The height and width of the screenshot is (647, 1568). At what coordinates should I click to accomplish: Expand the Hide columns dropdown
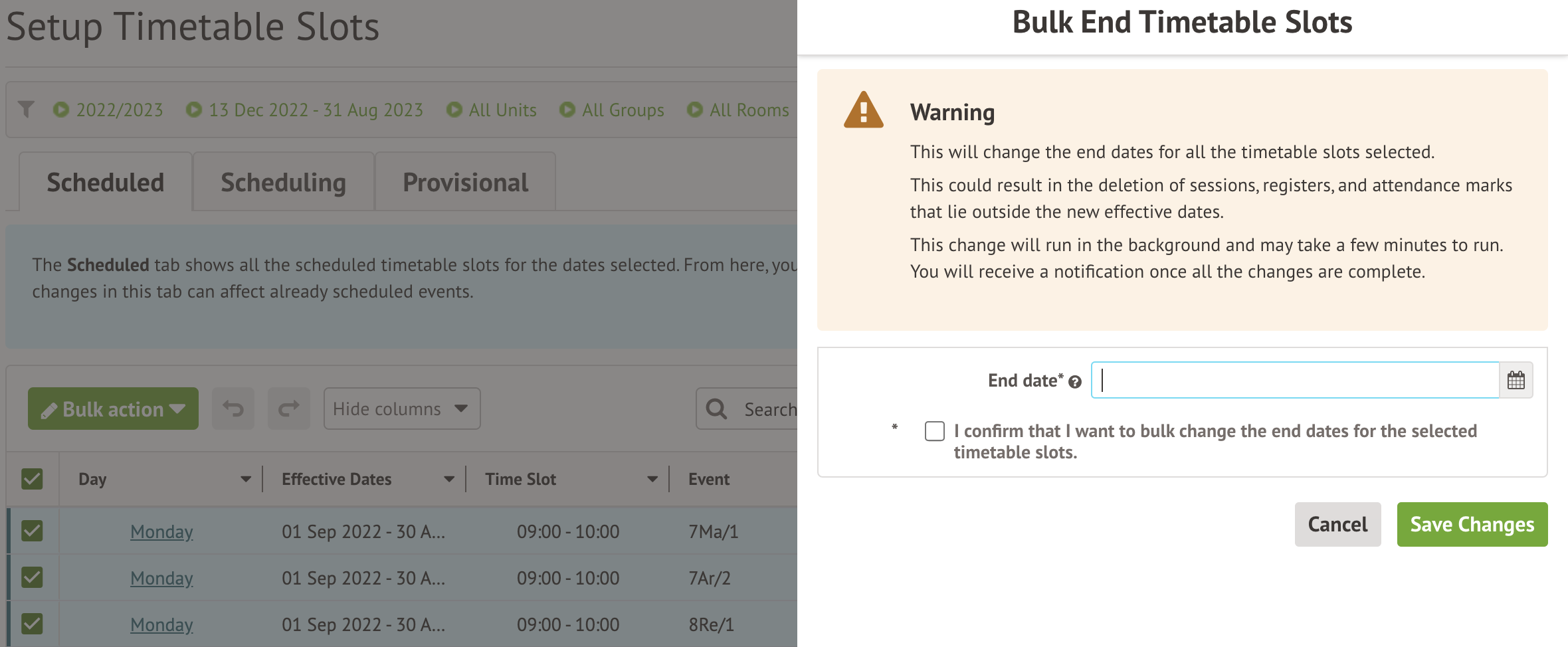[x=401, y=409]
